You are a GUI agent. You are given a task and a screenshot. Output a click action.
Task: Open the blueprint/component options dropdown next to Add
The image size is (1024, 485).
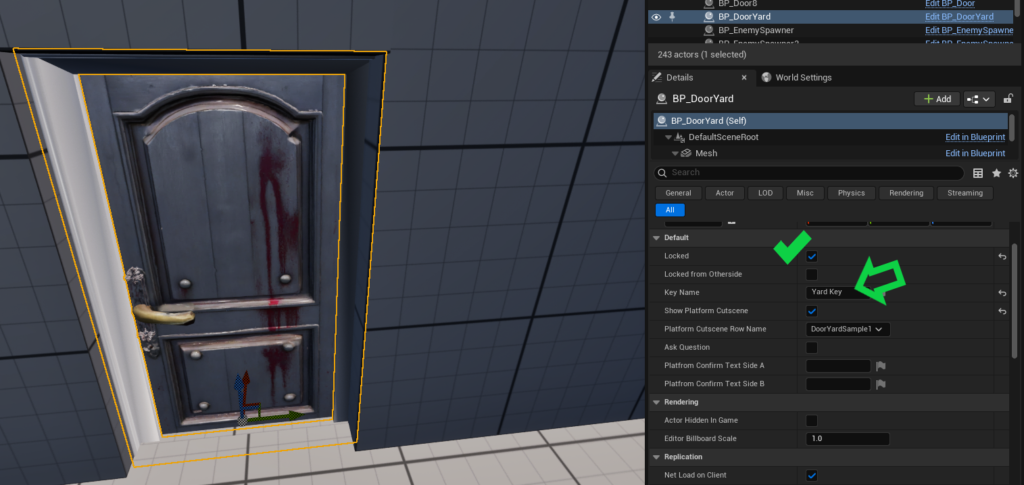pos(978,99)
